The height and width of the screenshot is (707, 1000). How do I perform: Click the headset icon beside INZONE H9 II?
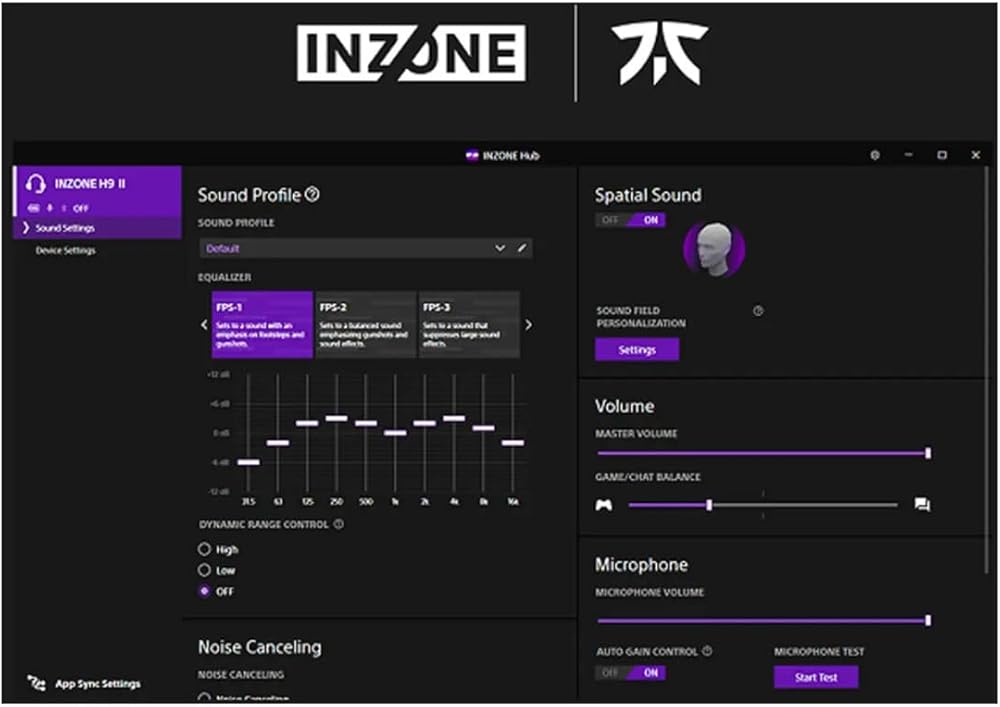[x=36, y=184]
